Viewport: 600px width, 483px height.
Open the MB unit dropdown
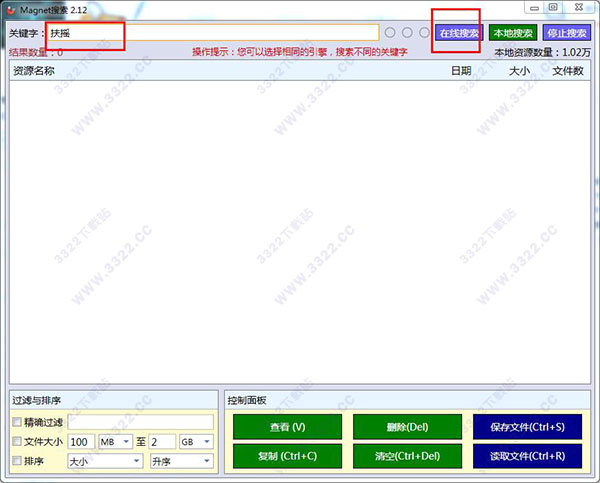pos(114,442)
